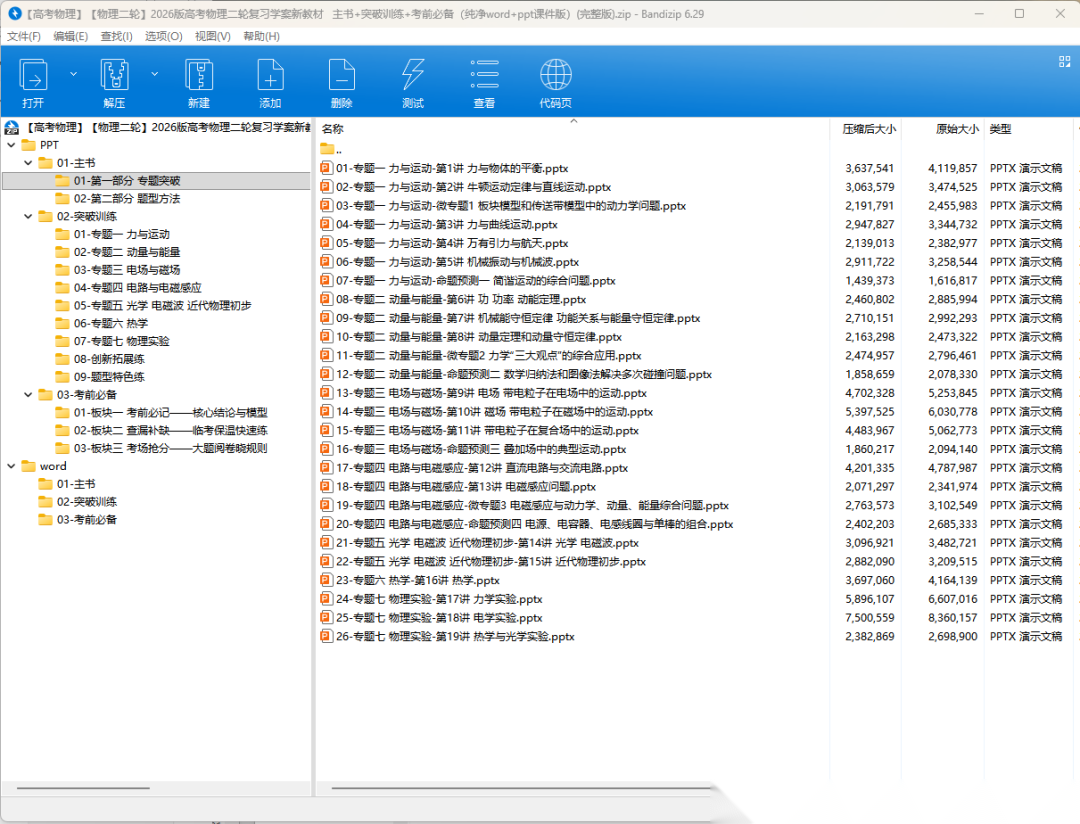Click the 添加 (Add) toolbar icon
This screenshot has height=824, width=1080.
[x=270, y=76]
